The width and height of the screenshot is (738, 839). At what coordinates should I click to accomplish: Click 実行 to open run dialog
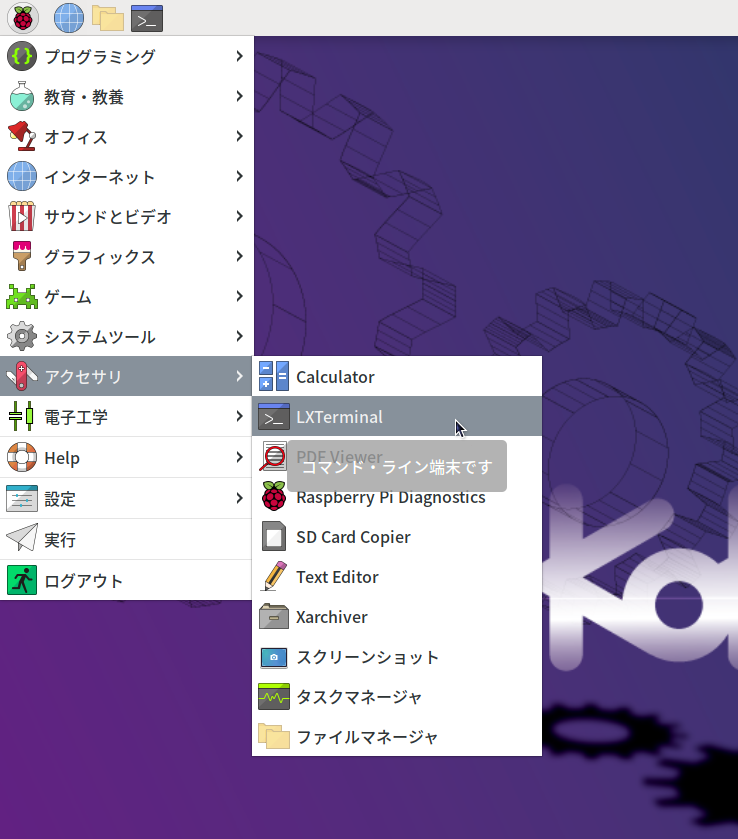60,540
